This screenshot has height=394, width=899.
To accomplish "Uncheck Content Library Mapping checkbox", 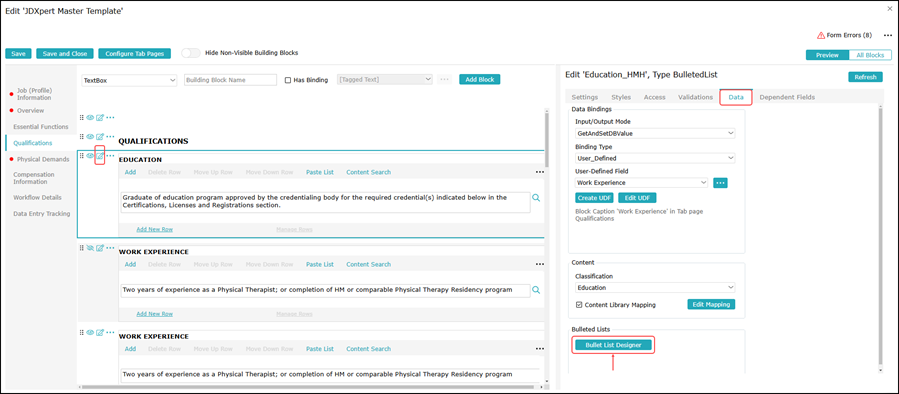I will coord(578,305).
